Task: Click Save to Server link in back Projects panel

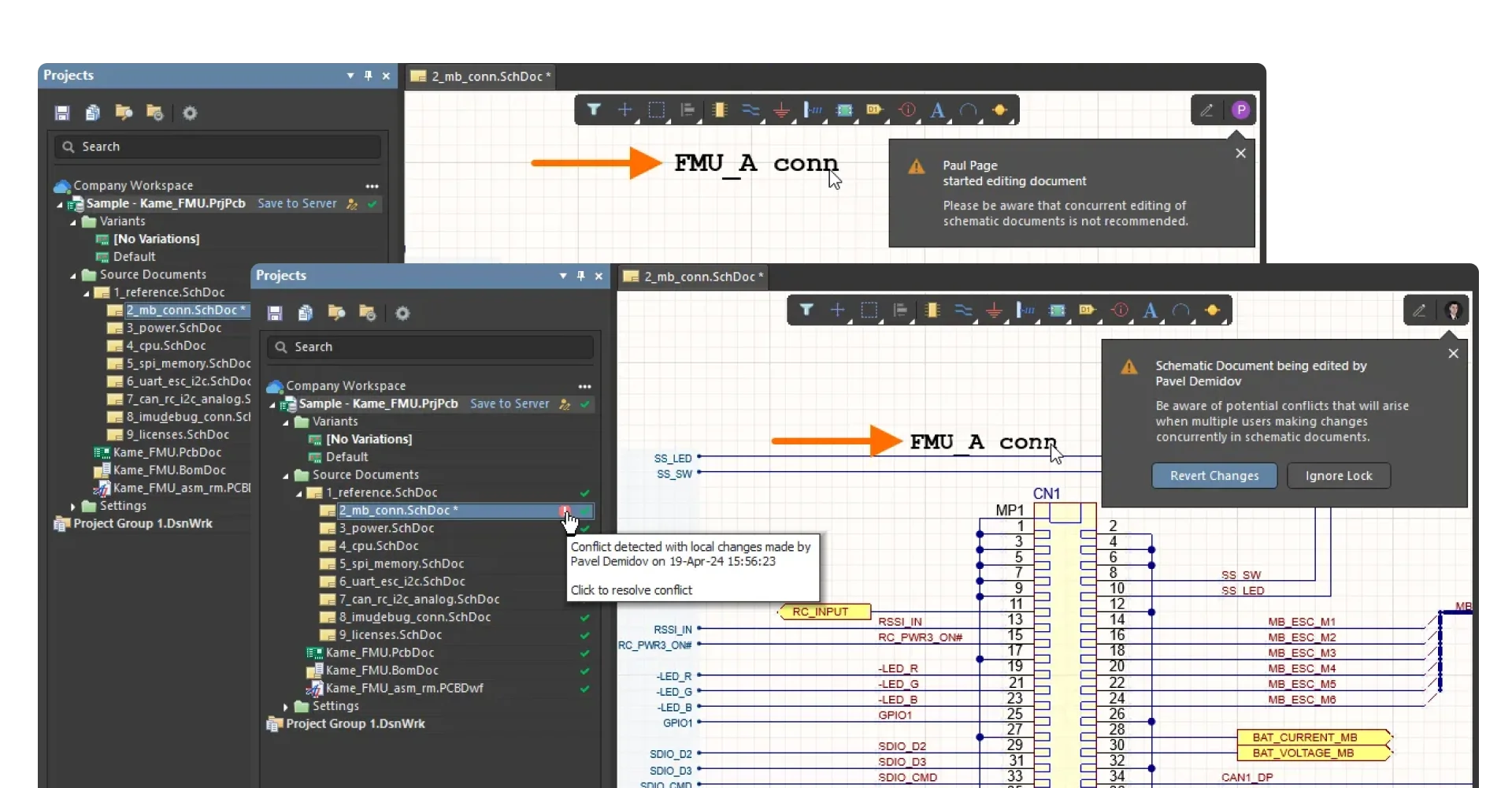Action: coord(297,203)
